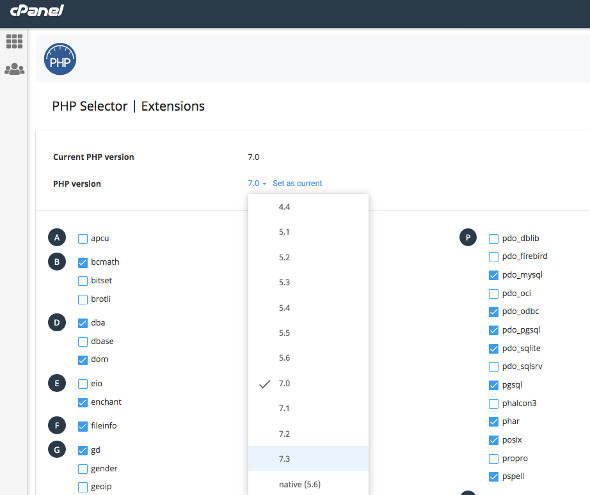This screenshot has width=590, height=495.
Task: Disable the pspell extension
Action: [x=494, y=477]
